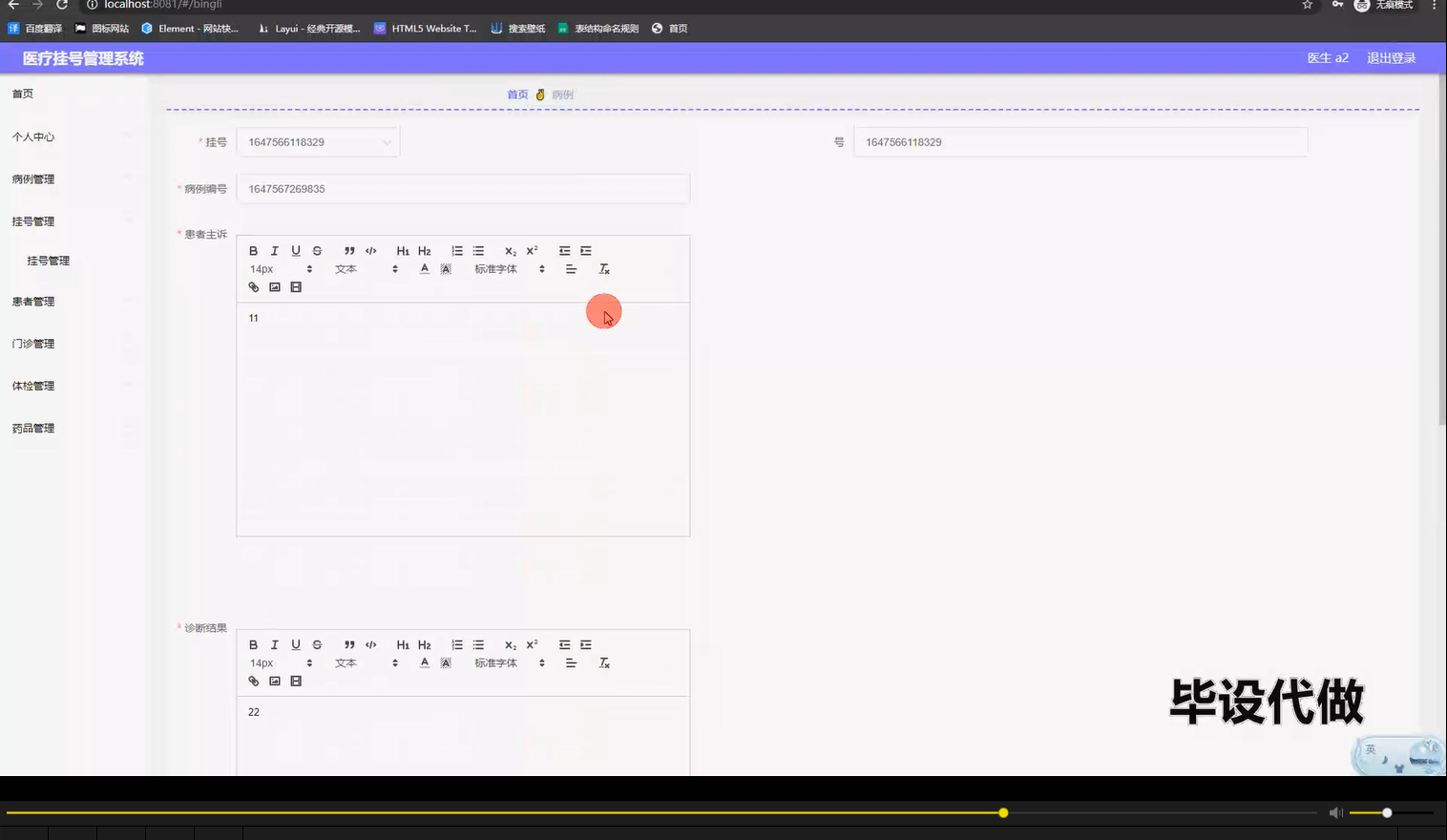
Task: Bookmark this page with the star icon
Action: click(1308, 5)
